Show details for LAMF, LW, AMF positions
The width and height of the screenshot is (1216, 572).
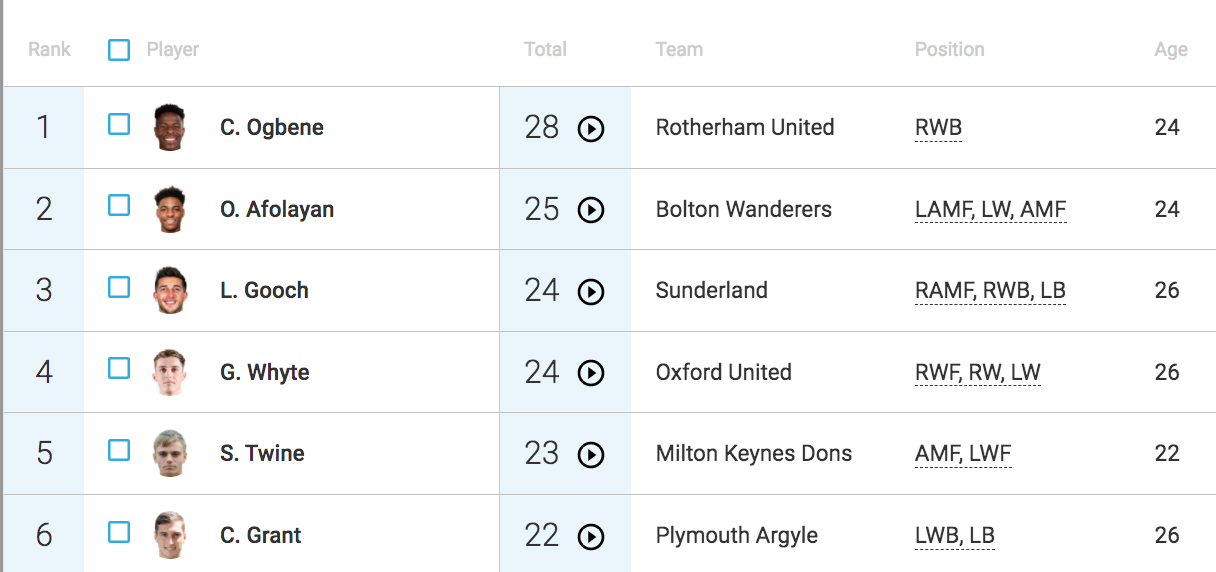(x=990, y=210)
